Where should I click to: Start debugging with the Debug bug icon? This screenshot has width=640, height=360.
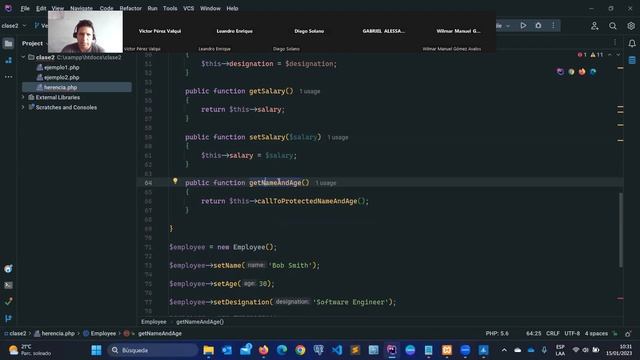[x=538, y=25]
